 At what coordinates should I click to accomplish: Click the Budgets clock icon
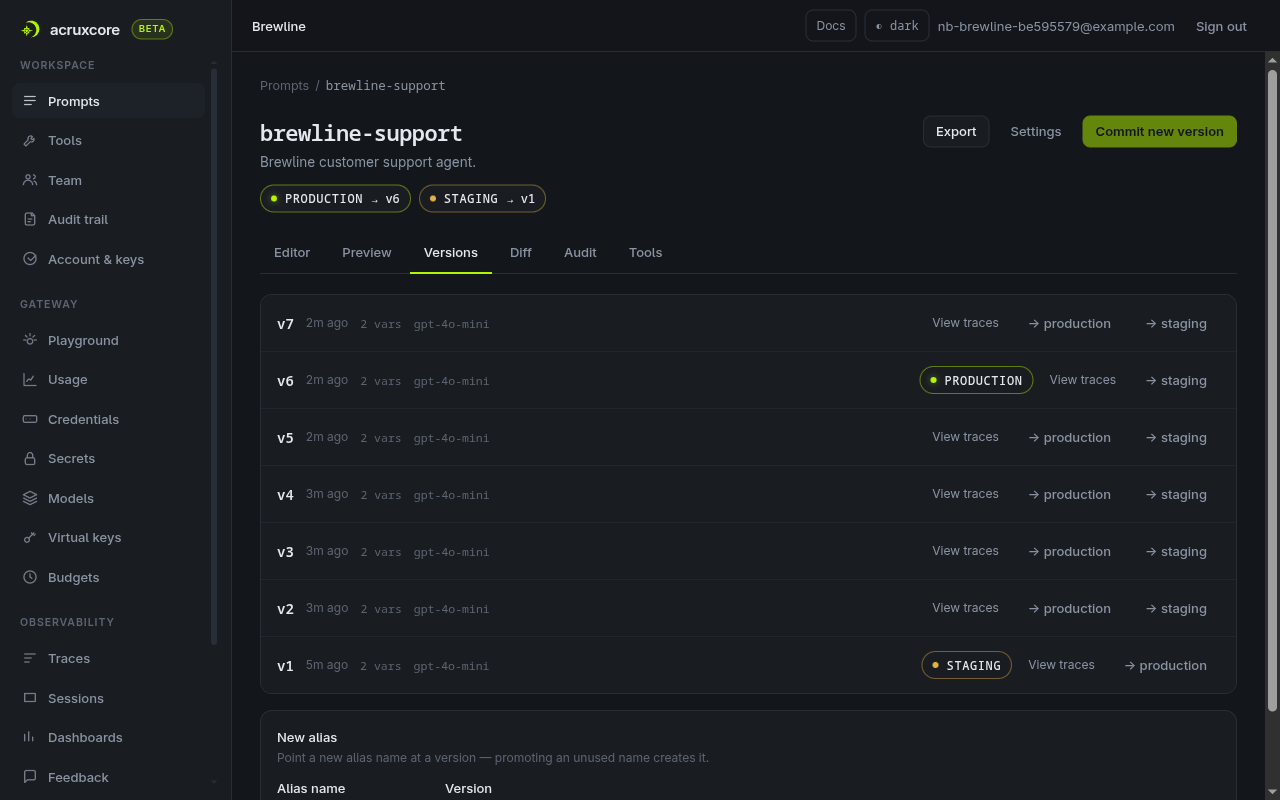pyautogui.click(x=30, y=577)
